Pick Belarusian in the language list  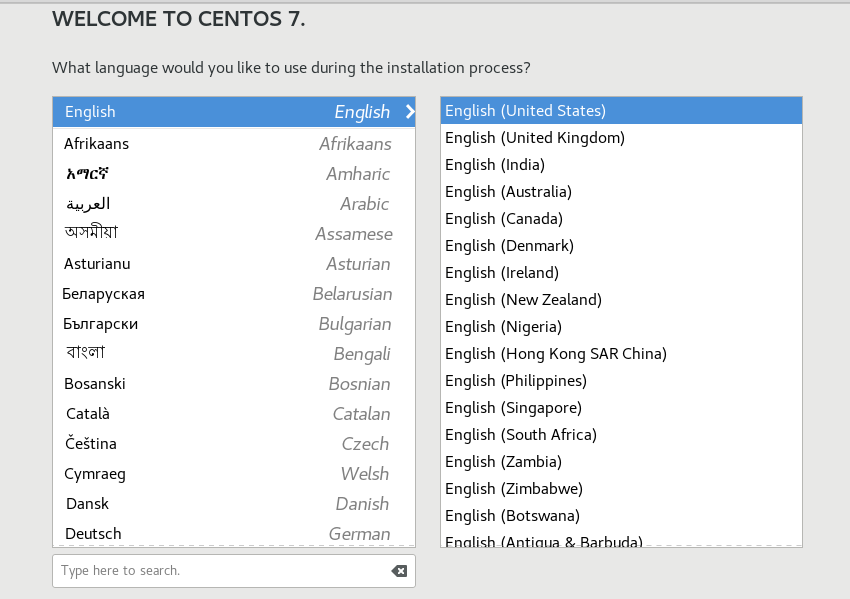point(233,294)
